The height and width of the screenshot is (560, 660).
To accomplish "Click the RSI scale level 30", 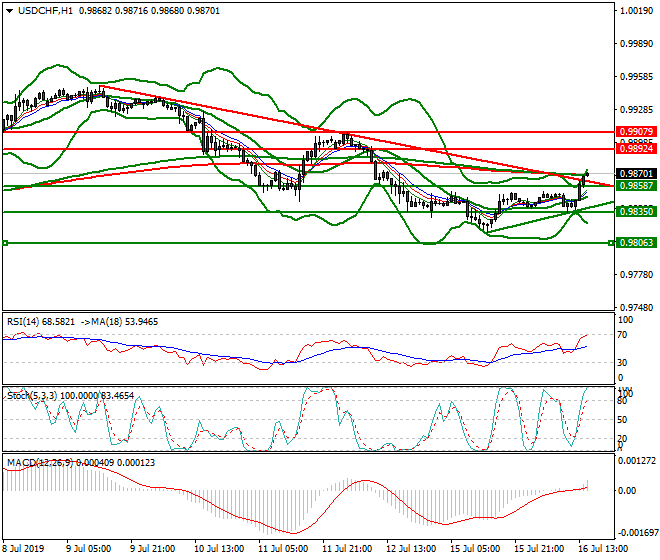I will [622, 363].
